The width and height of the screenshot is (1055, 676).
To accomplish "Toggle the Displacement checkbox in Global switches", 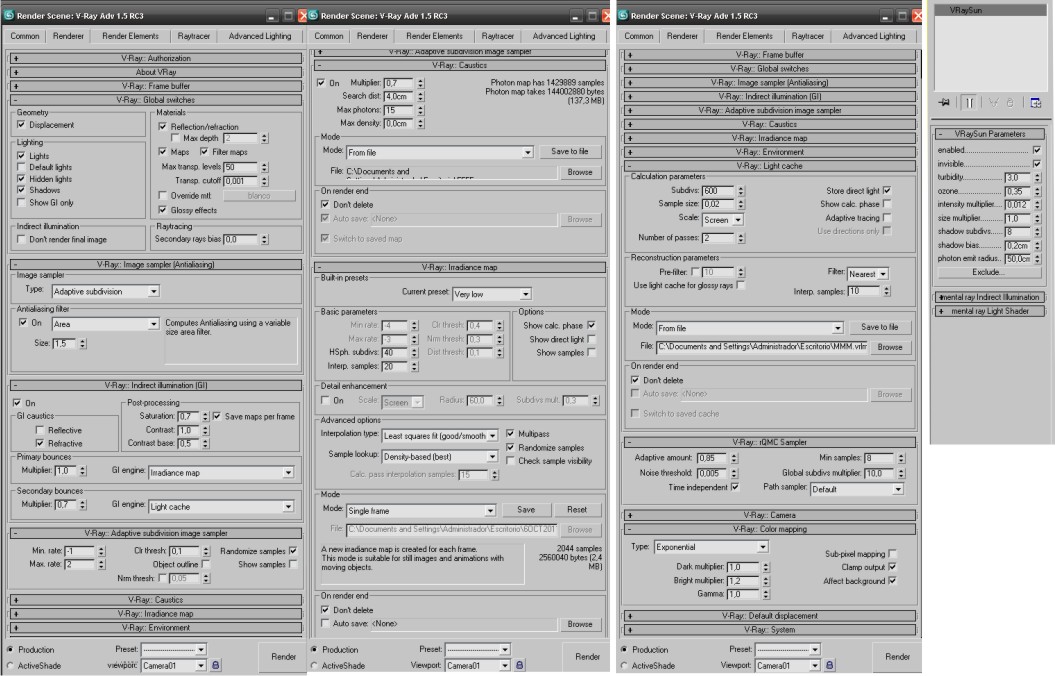I will coord(22,124).
